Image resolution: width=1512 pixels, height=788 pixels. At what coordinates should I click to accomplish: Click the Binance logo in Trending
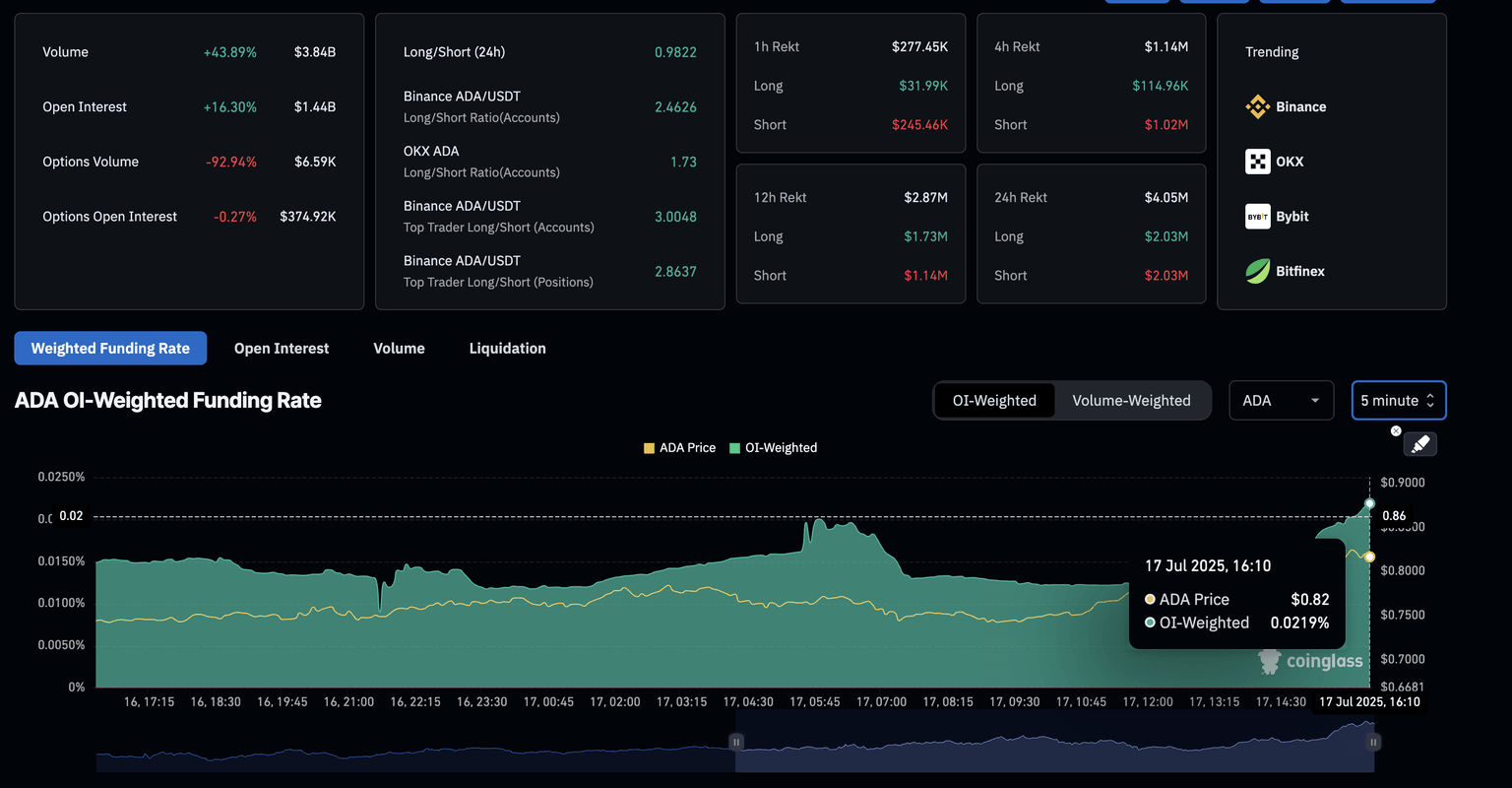click(x=1257, y=106)
